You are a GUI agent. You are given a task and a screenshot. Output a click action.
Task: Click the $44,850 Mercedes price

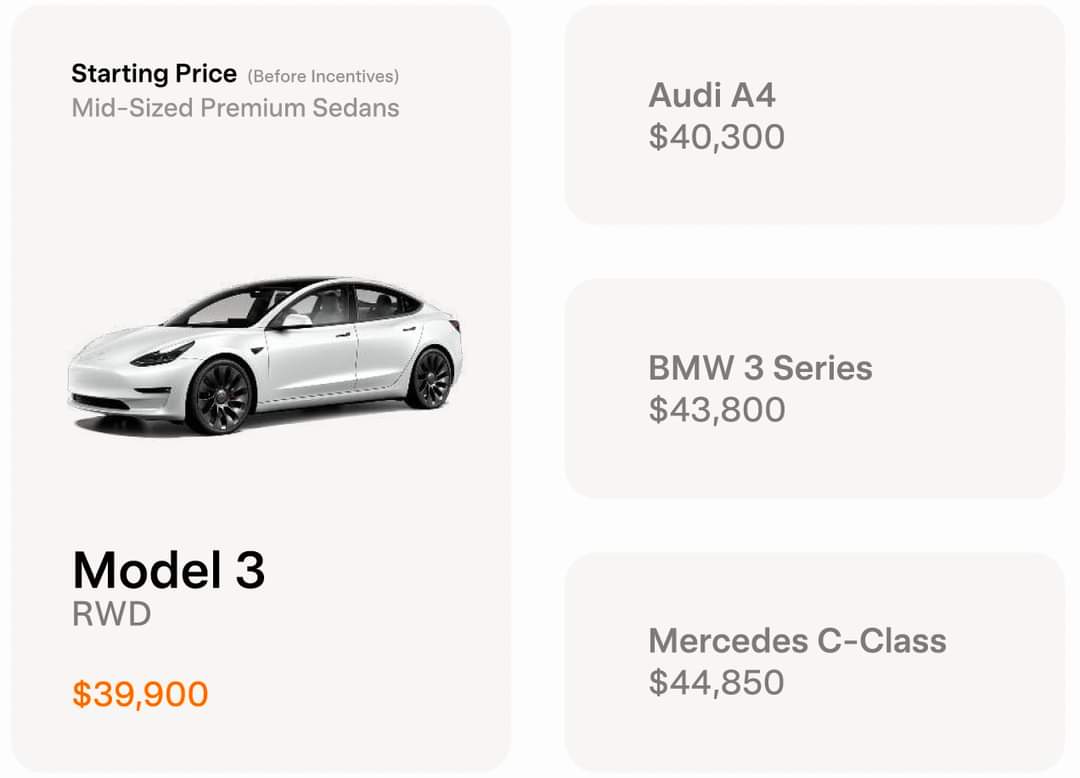[x=716, y=682]
